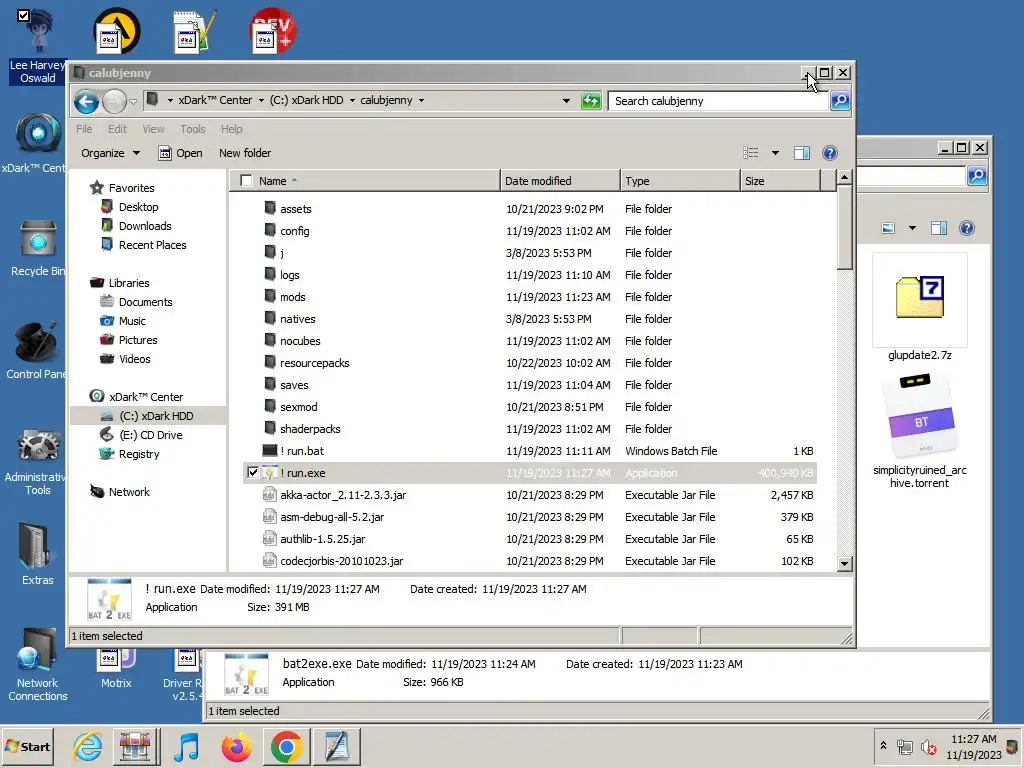Open the Tools menu
This screenshot has height=768, width=1024.
(193, 129)
